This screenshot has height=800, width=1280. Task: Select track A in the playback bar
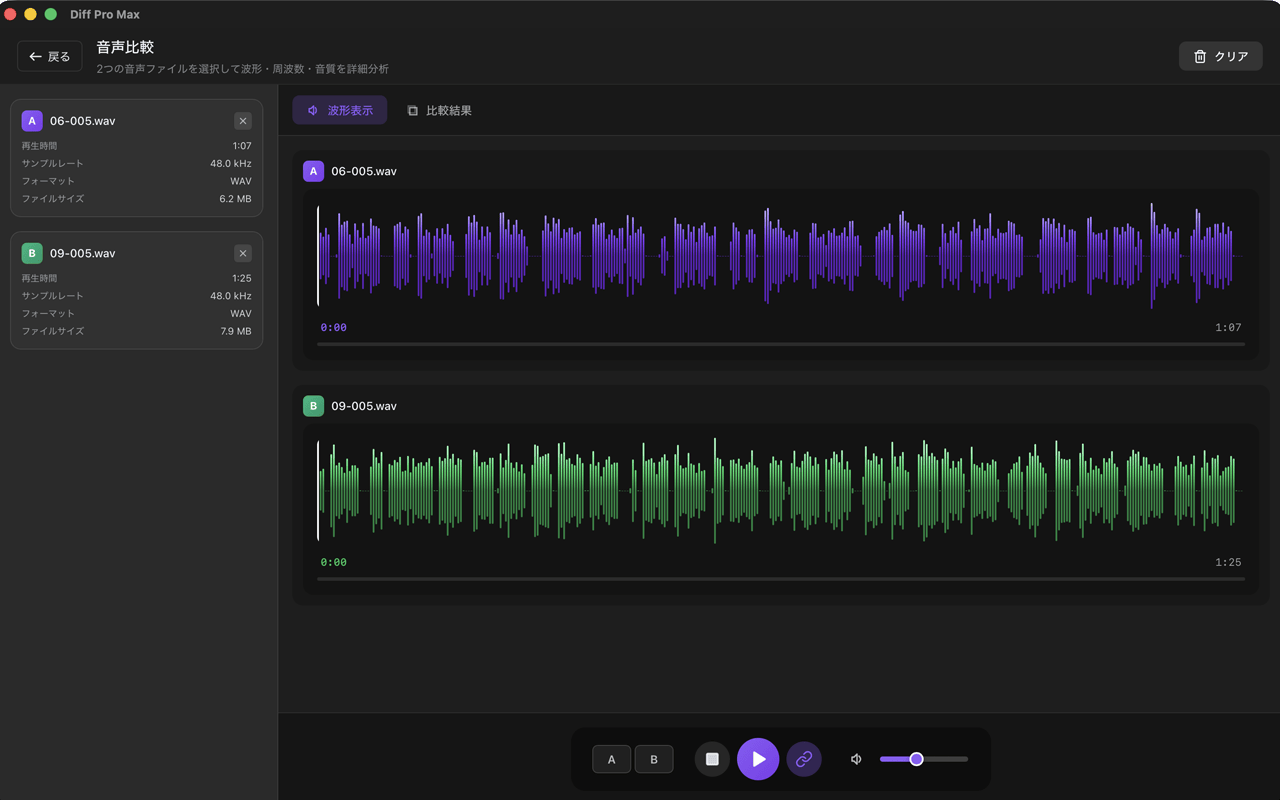pyautogui.click(x=611, y=759)
